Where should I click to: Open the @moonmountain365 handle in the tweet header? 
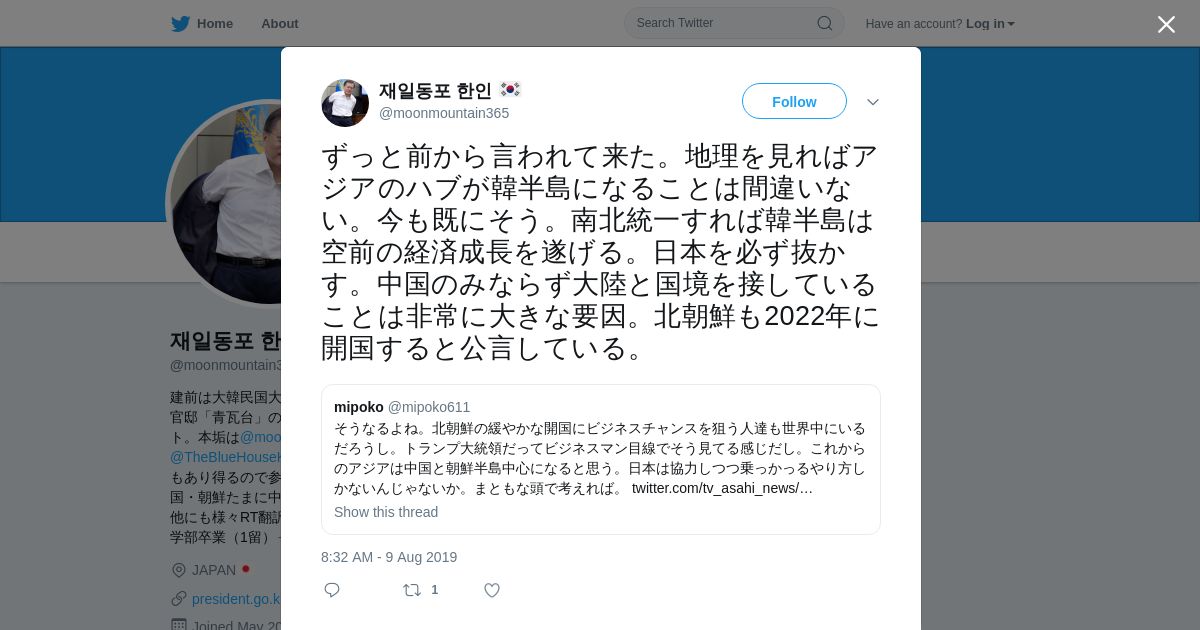(444, 113)
